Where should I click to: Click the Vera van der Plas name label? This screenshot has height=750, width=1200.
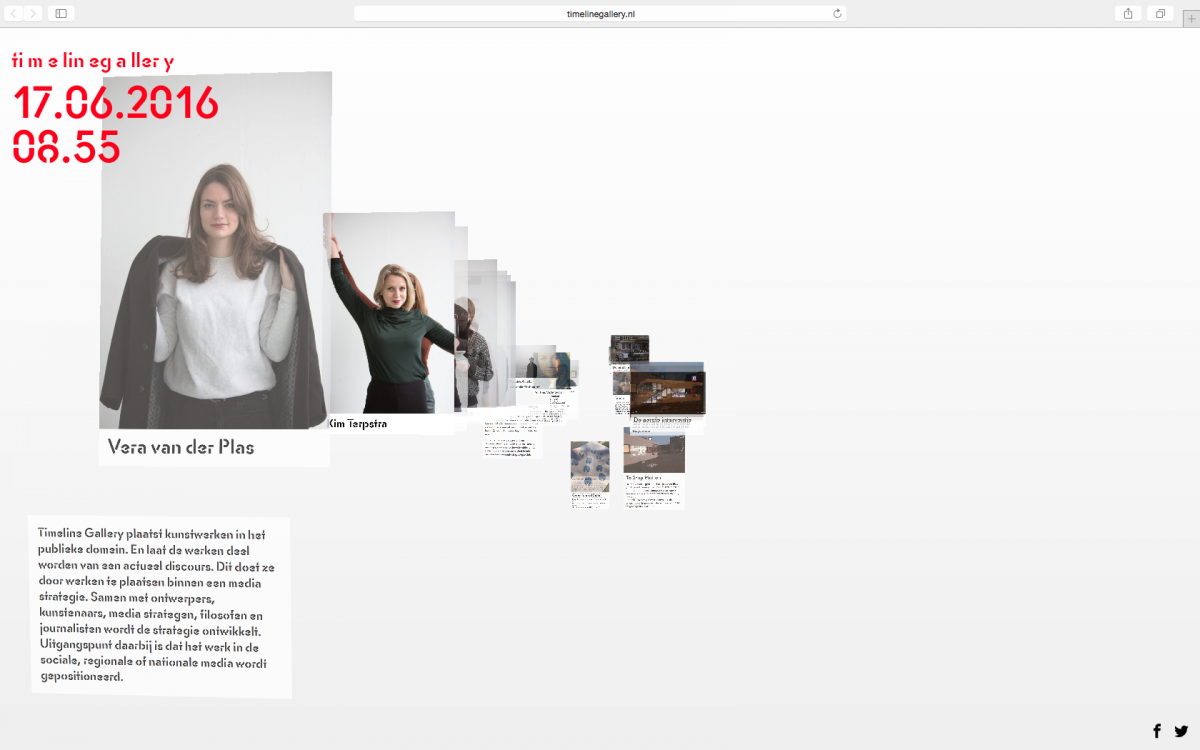tap(181, 447)
